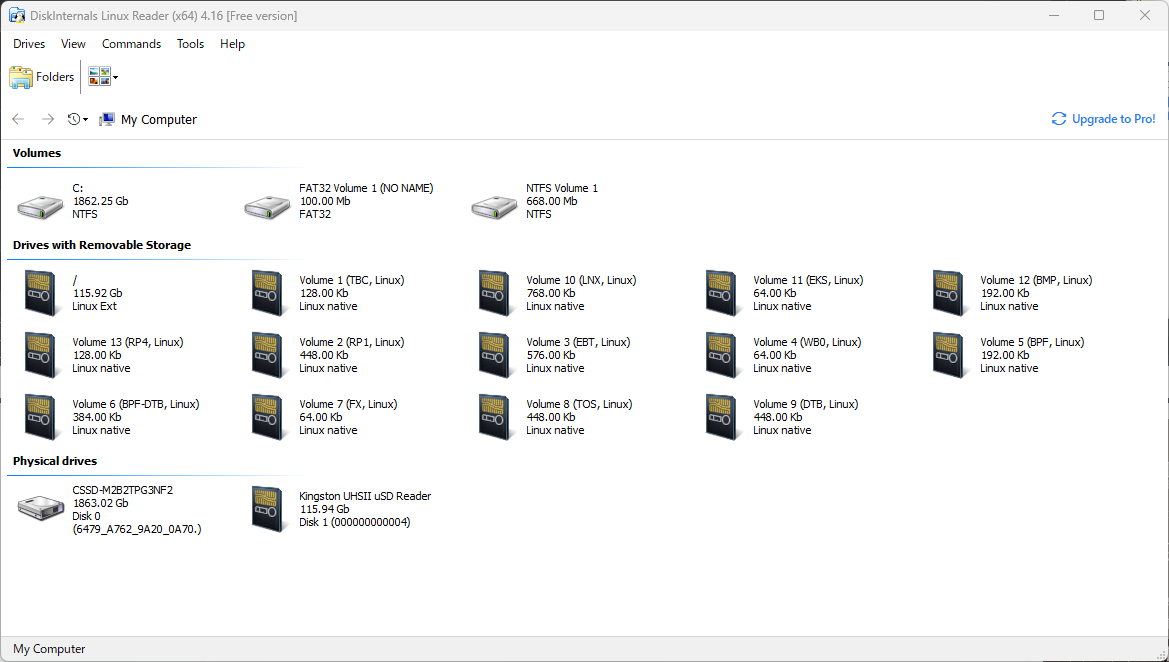Click the Volume 6 (BPF-DTB, Linux) label
This screenshot has height=662, width=1169.
pos(136,404)
